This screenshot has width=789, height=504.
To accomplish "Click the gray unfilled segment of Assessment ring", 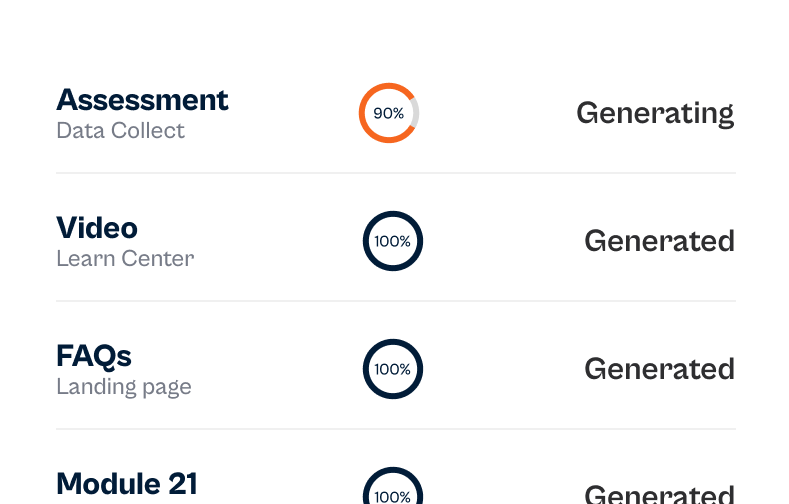I will point(415,114).
